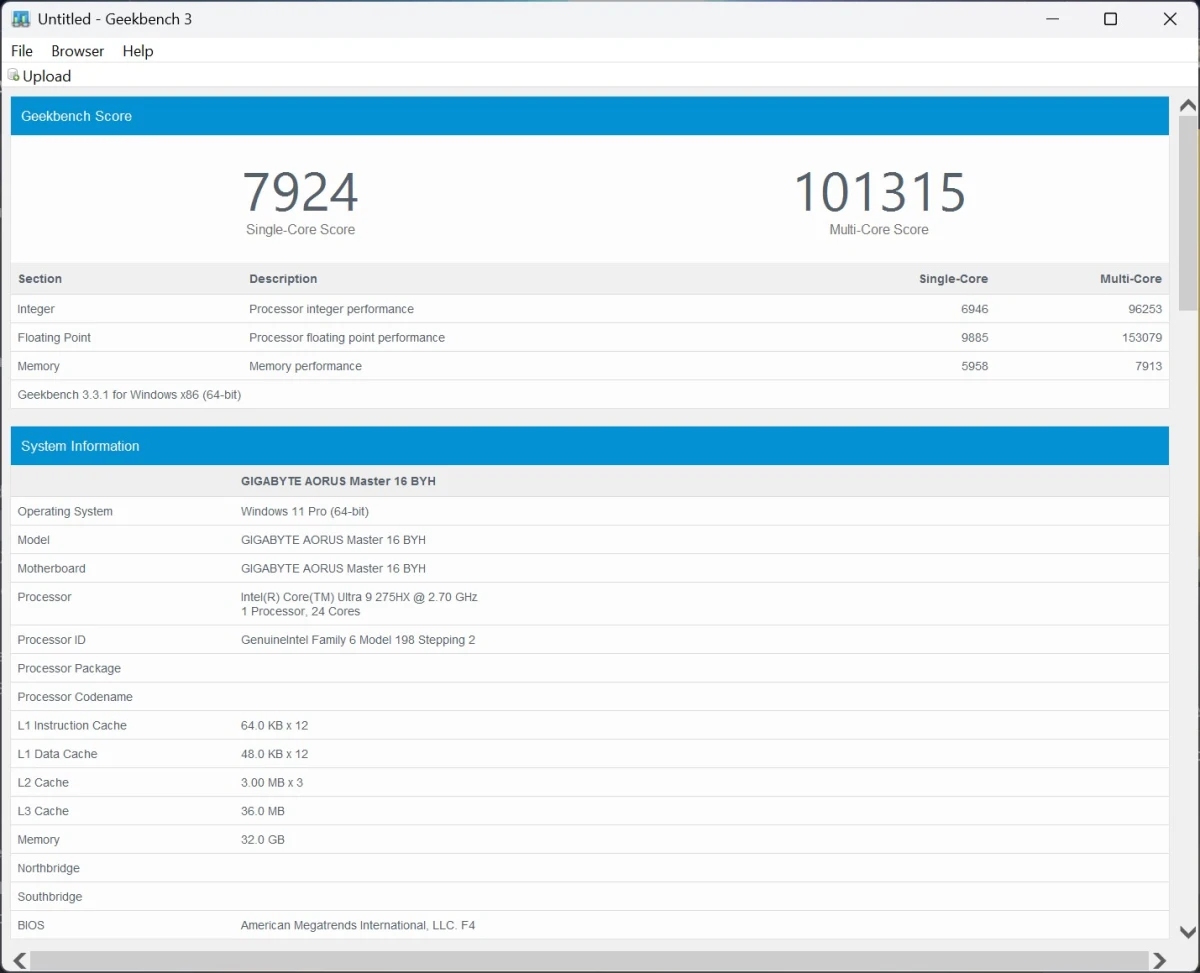The width and height of the screenshot is (1200, 973).
Task: Select the "36.0 MB" value
Action: click(263, 811)
